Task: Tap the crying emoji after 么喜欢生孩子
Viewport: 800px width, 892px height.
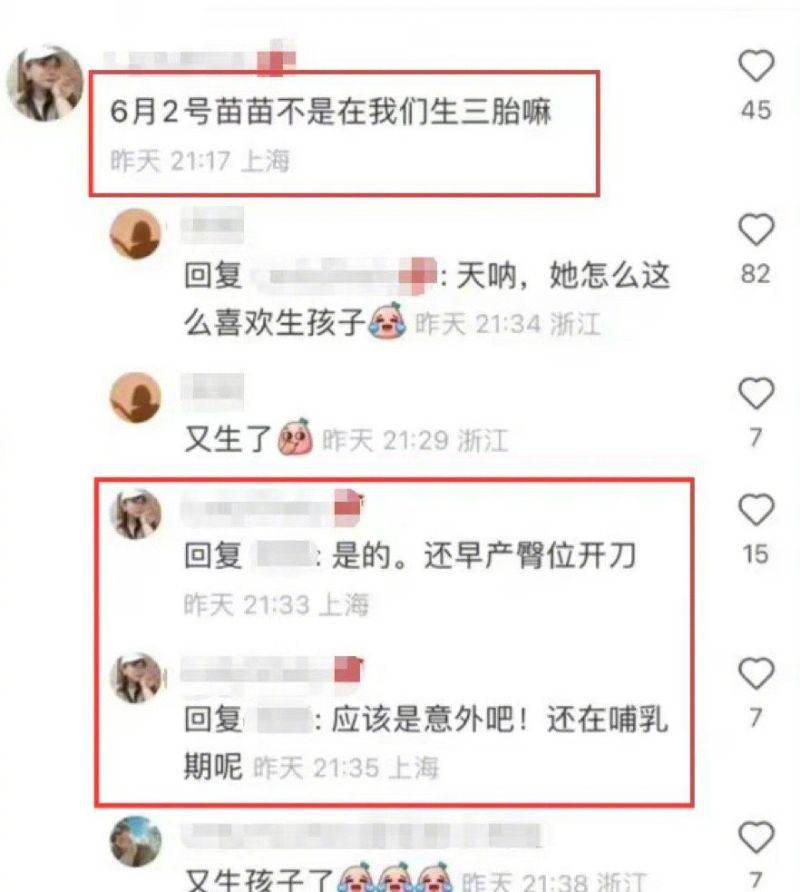Action: 387,321
